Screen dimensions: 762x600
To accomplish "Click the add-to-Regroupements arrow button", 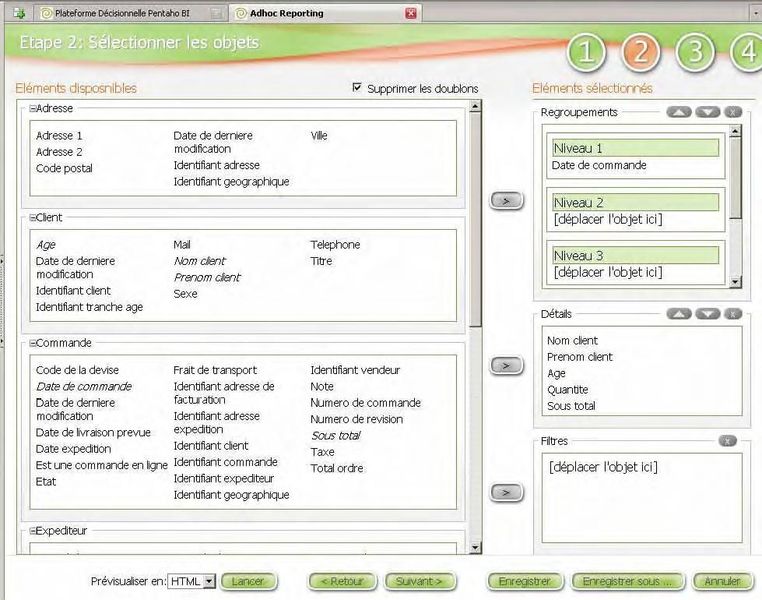I will 507,201.
